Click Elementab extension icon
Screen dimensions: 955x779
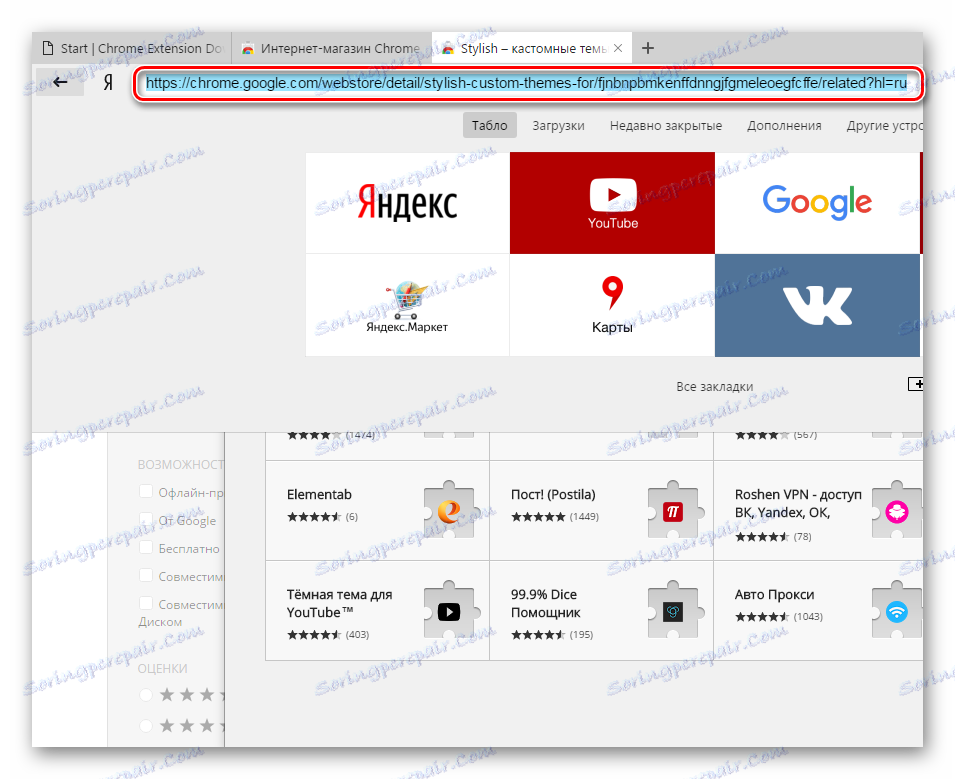pos(449,510)
